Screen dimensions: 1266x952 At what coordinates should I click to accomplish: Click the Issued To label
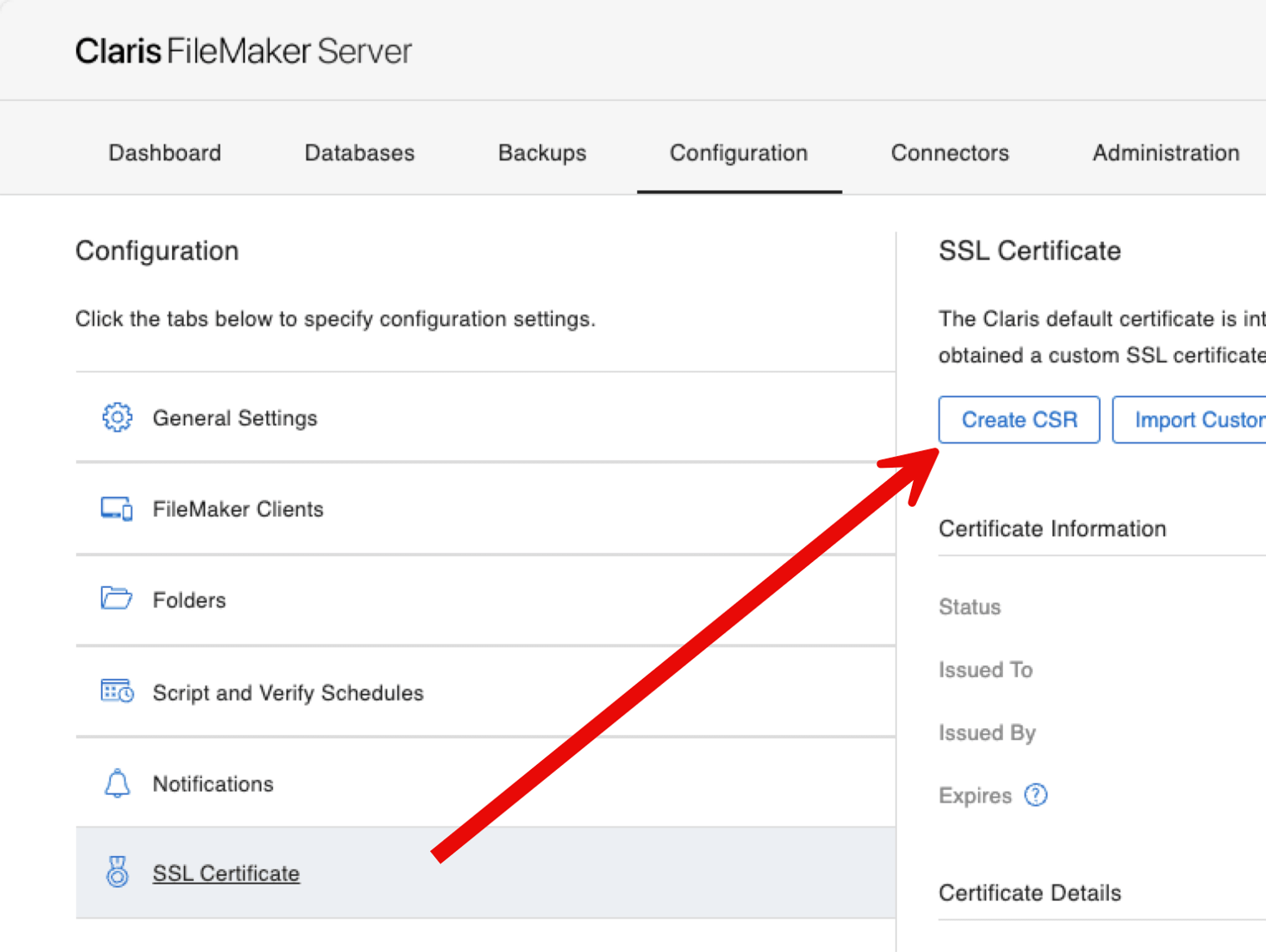click(985, 670)
